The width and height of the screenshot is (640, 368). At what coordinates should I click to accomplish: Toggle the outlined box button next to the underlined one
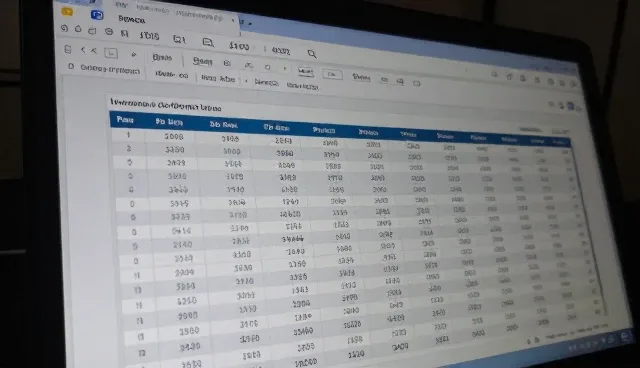coord(332,75)
